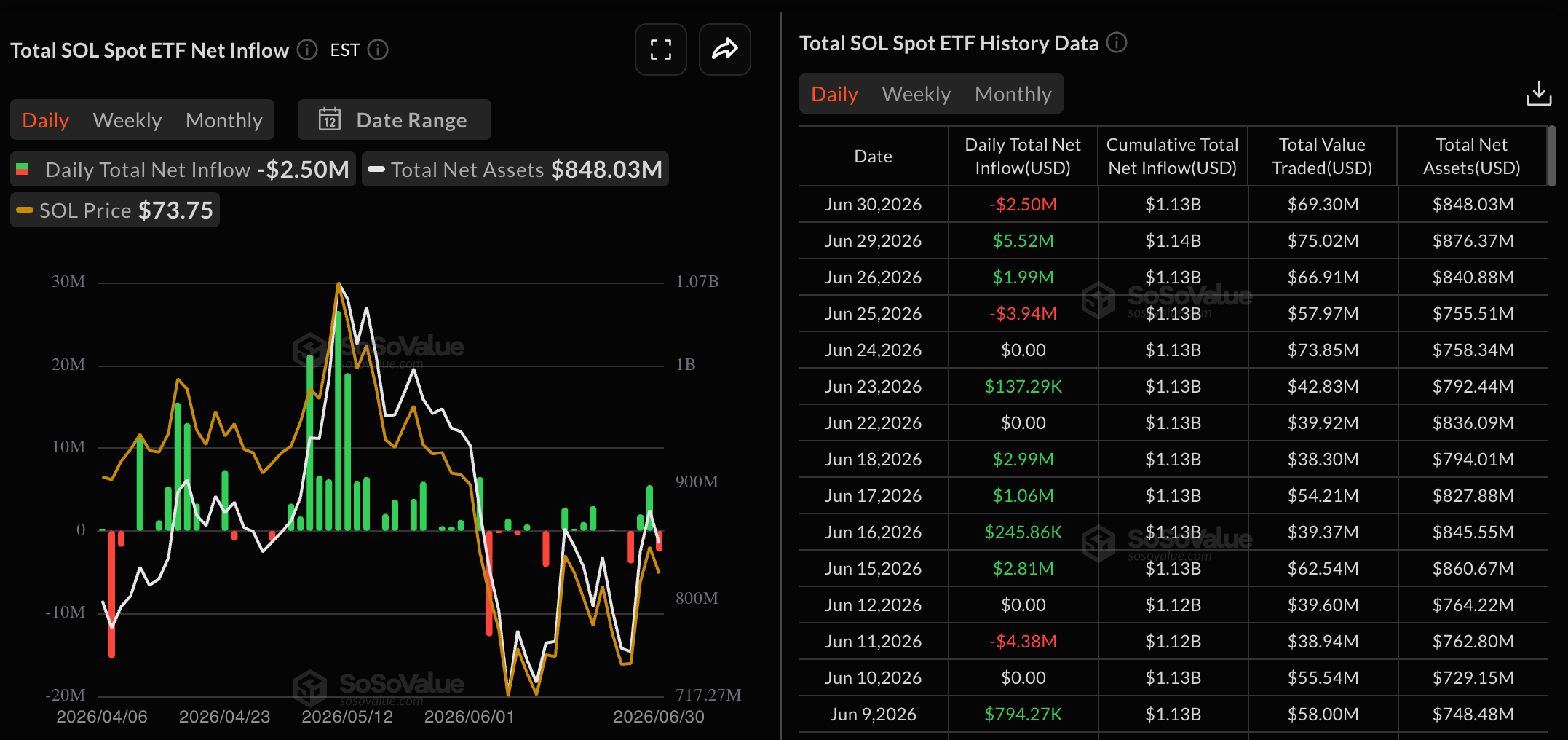This screenshot has height=740, width=1568.
Task: Click the Daily Total Net Inflow column header
Action: [1023, 156]
